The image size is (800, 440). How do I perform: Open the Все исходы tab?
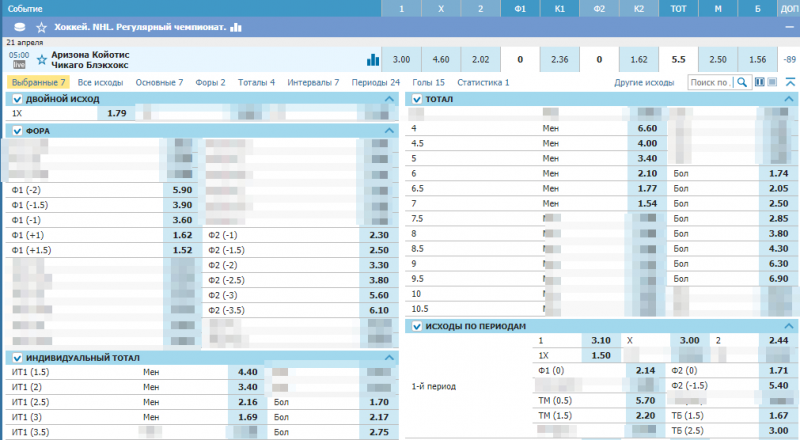[x=100, y=83]
